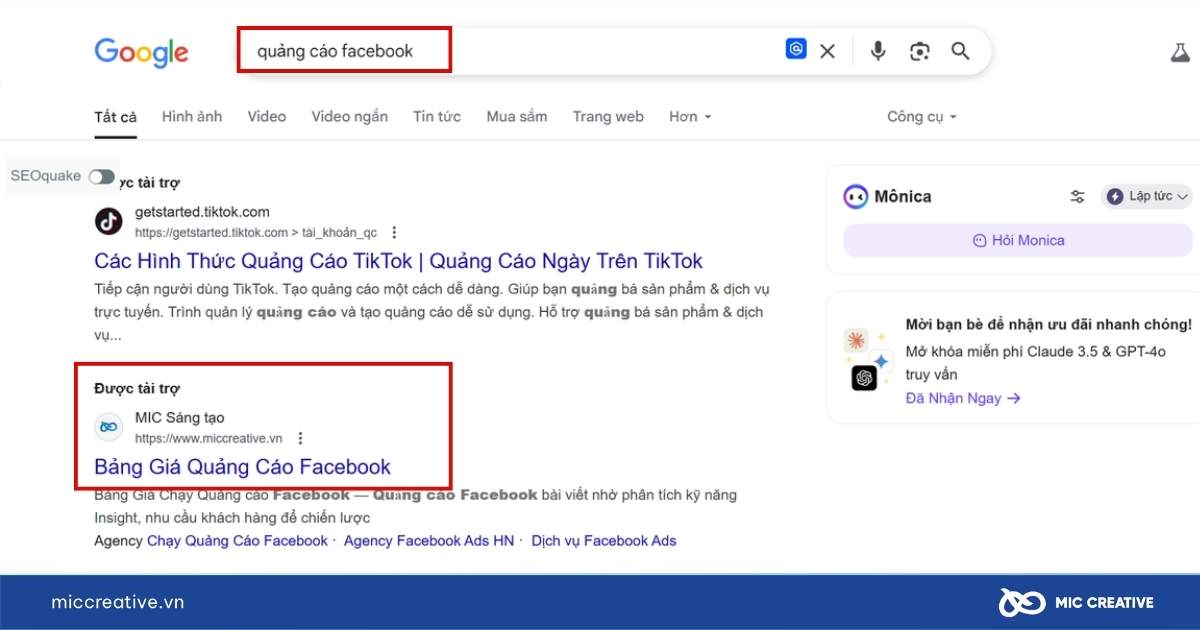Select the "Tất cả" tab
Viewport: 1200px width, 630px height.
(x=115, y=117)
